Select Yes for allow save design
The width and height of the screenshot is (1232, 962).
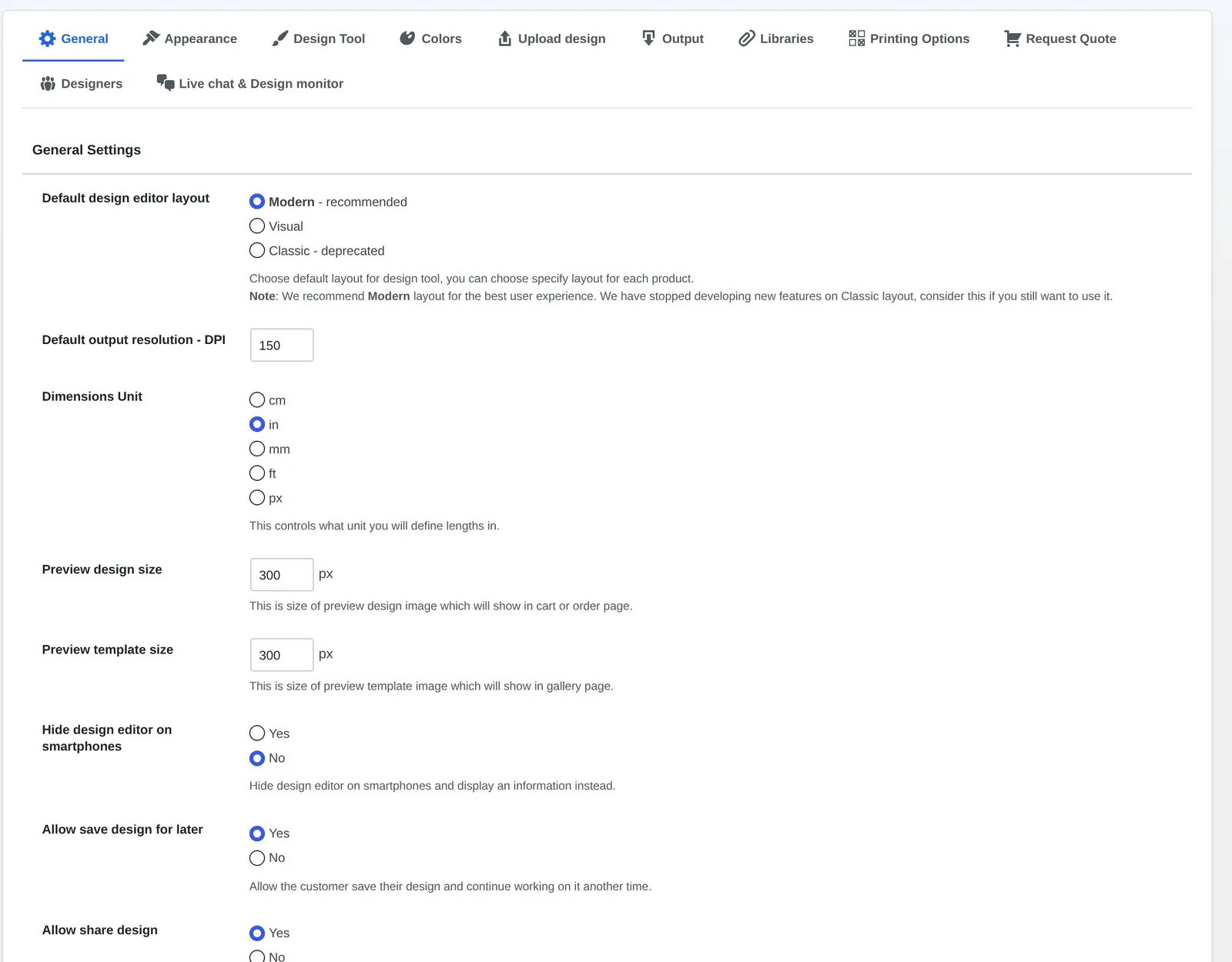click(257, 833)
